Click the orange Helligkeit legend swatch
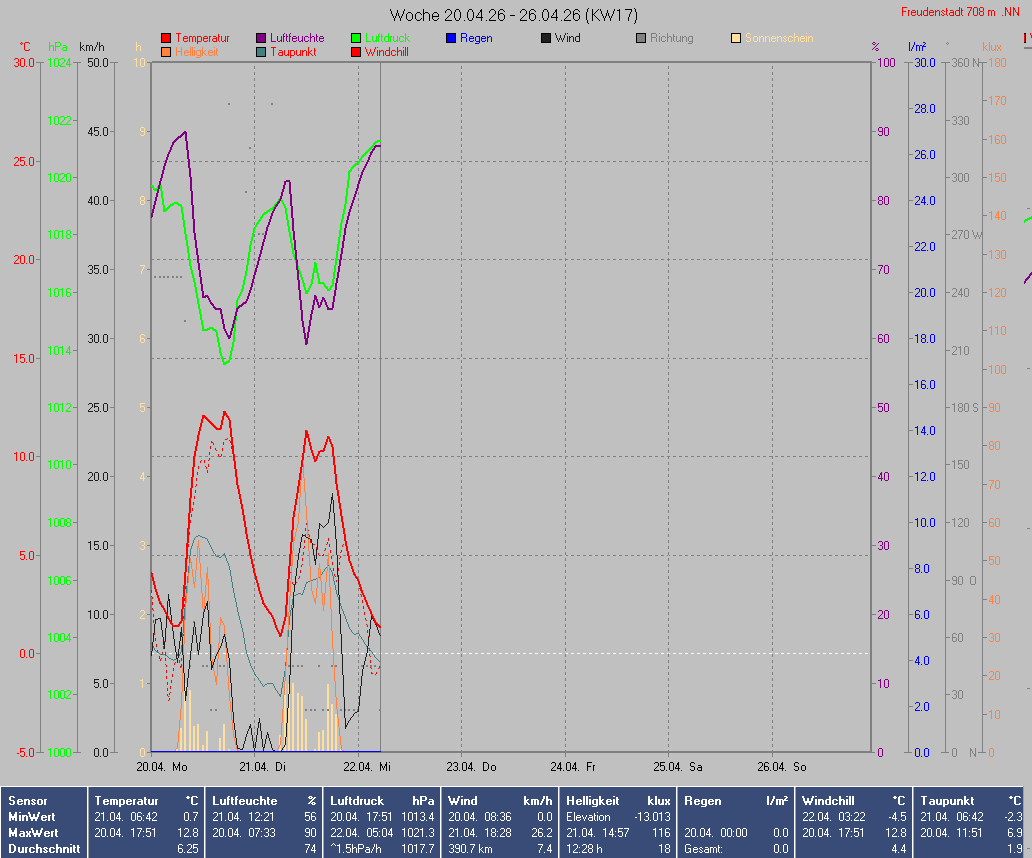Screen dimensions: 1032x858 (166, 52)
